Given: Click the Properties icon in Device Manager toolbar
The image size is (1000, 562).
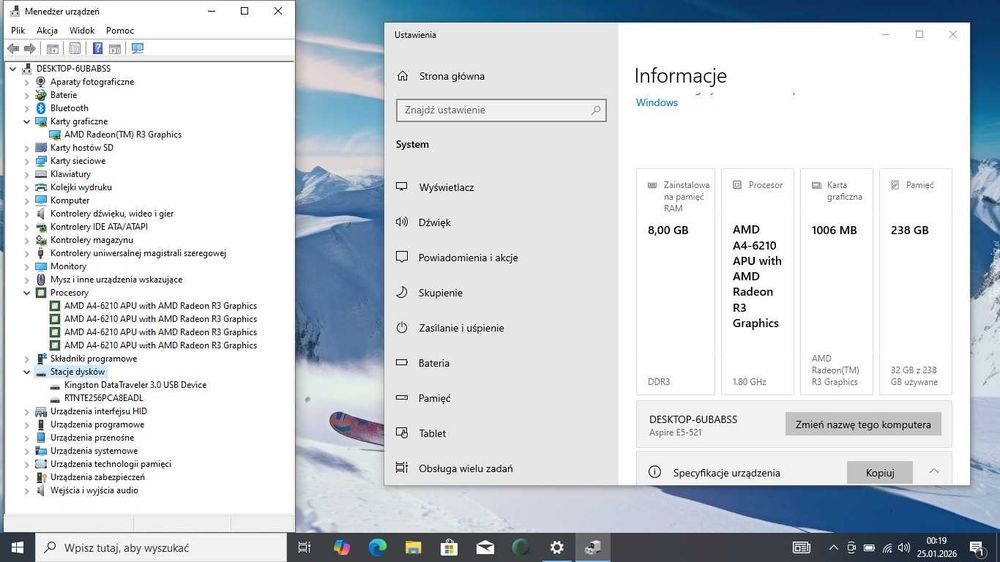Looking at the screenshot, I should (75, 48).
